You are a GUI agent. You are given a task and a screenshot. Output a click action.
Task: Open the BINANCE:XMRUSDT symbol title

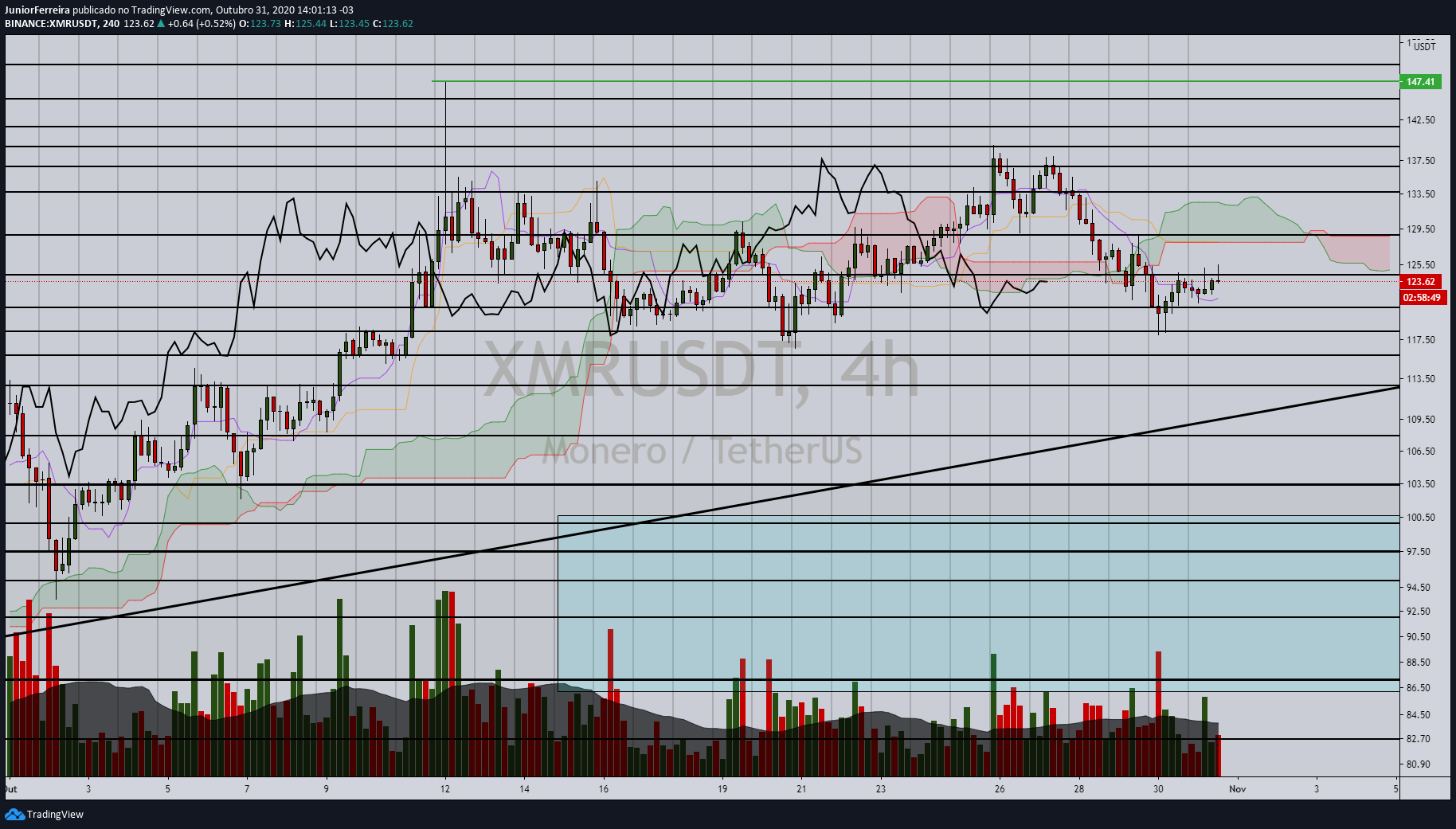coord(52,24)
